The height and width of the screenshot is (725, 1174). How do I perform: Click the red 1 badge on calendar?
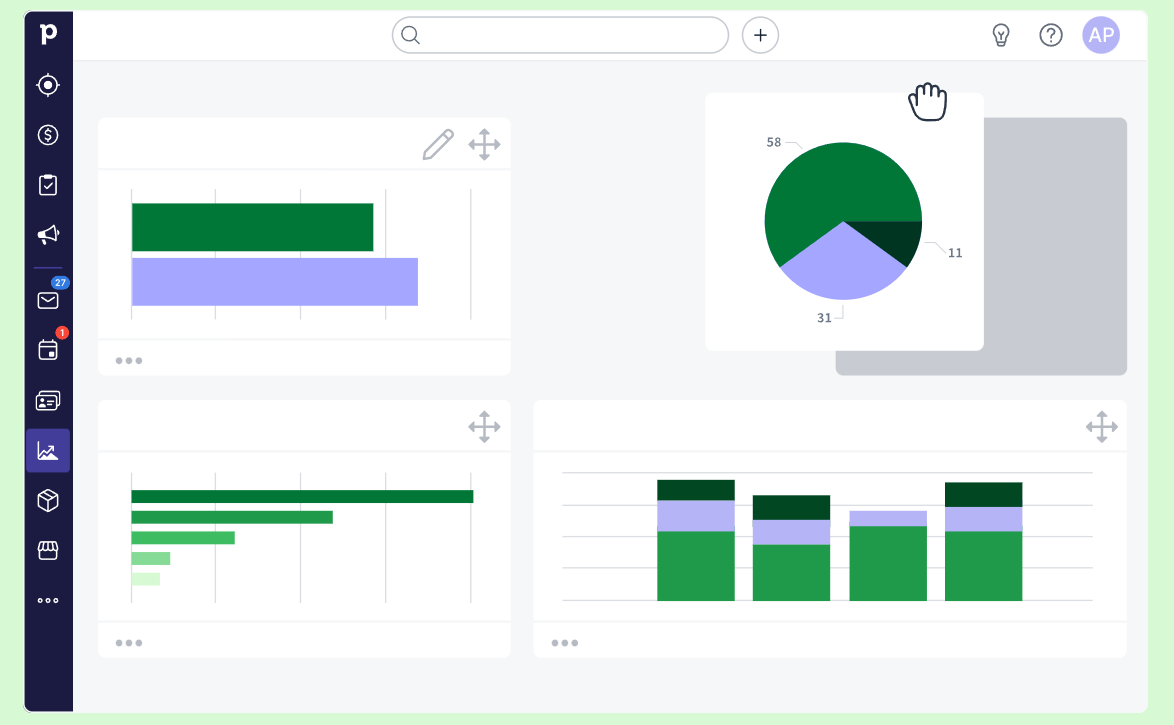pyautogui.click(x=62, y=333)
